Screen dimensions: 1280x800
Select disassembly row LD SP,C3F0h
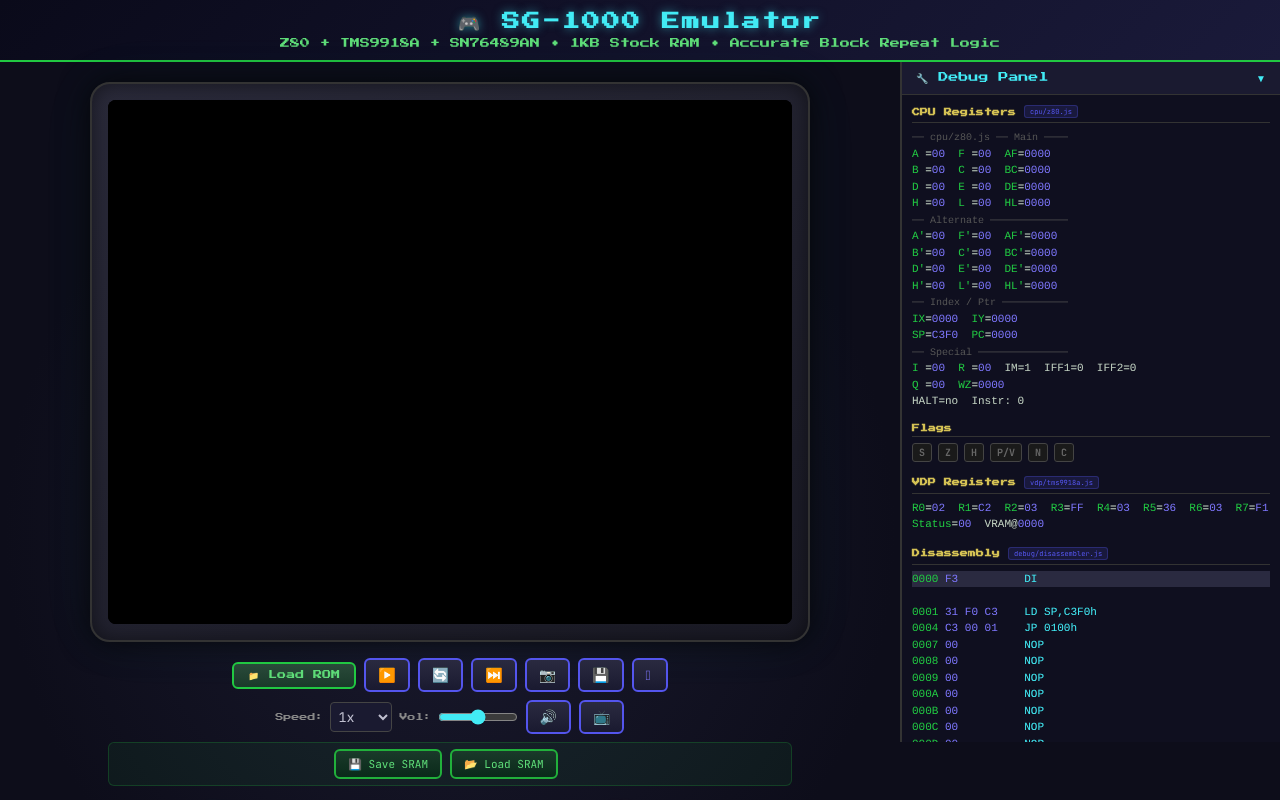pos(1091,612)
